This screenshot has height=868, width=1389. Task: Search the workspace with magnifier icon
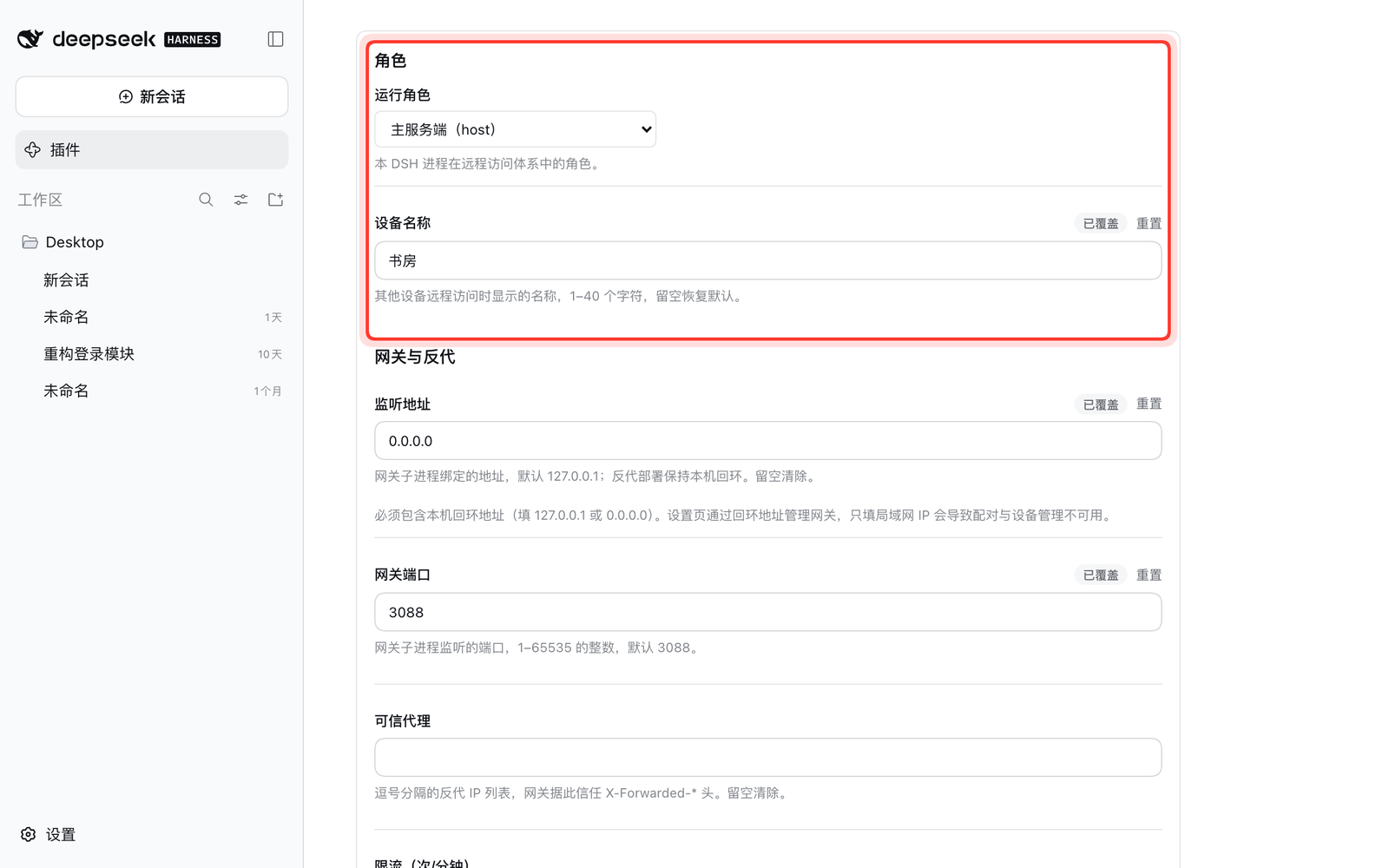(206, 200)
